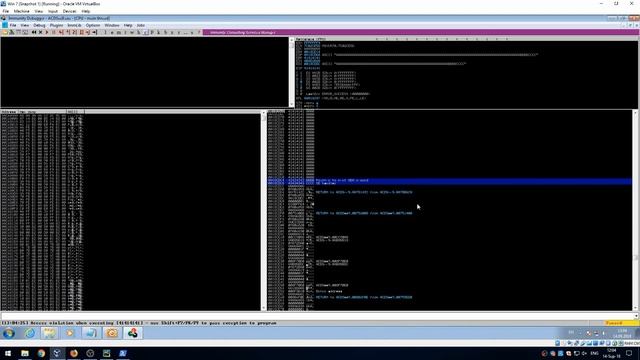Click the Open file toolbar icon in Immunity
This screenshot has height=360, width=640.
[5, 32]
